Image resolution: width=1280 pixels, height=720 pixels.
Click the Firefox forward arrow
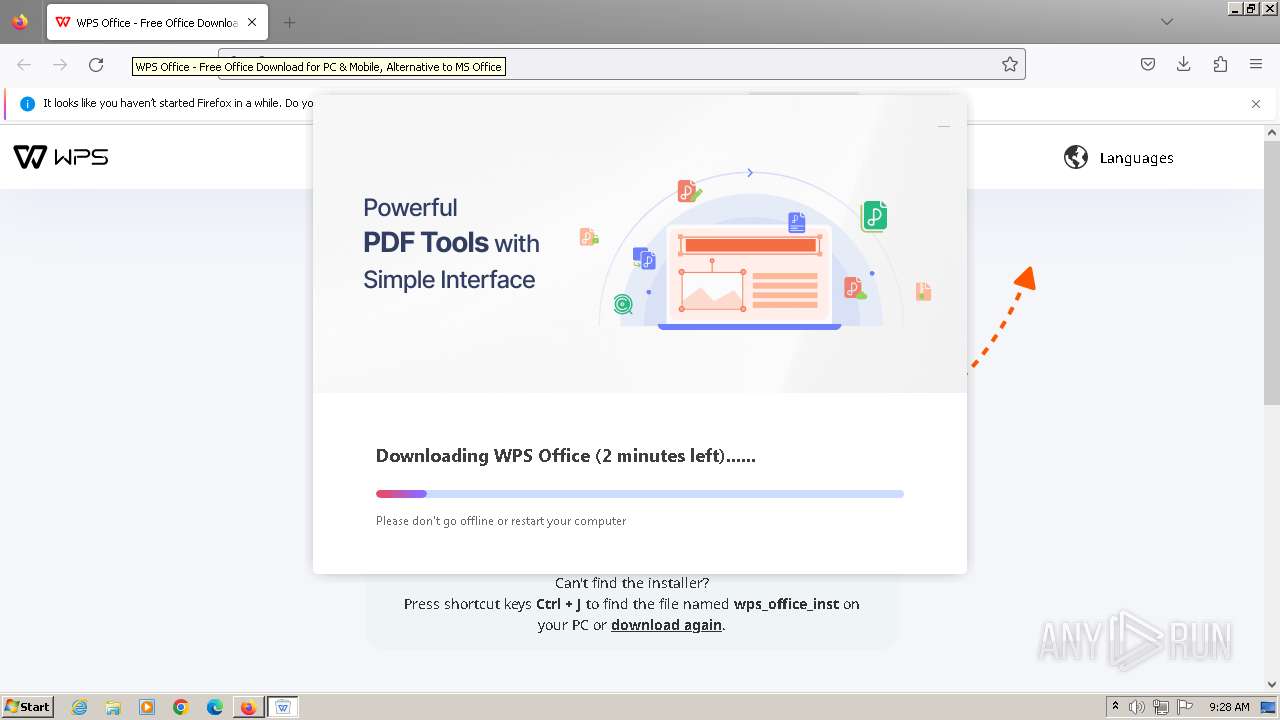[60, 64]
